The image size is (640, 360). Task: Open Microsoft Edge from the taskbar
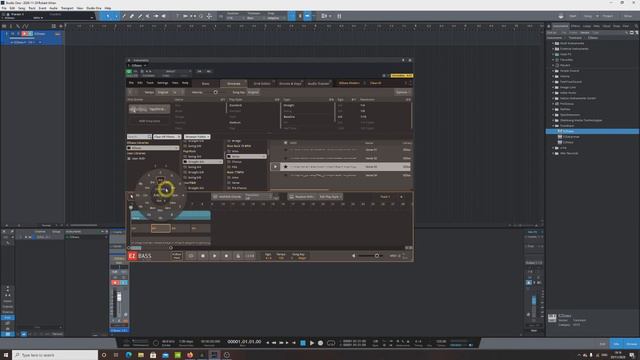click(129, 355)
